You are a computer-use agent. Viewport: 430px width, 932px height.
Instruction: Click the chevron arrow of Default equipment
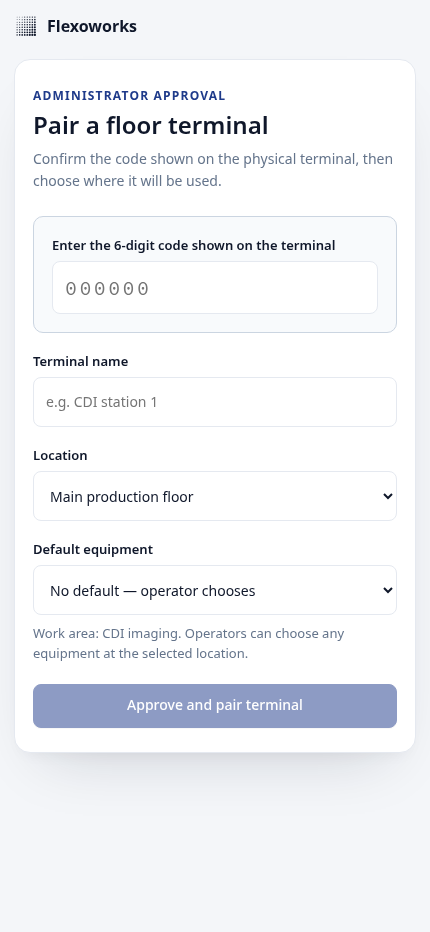(388, 590)
